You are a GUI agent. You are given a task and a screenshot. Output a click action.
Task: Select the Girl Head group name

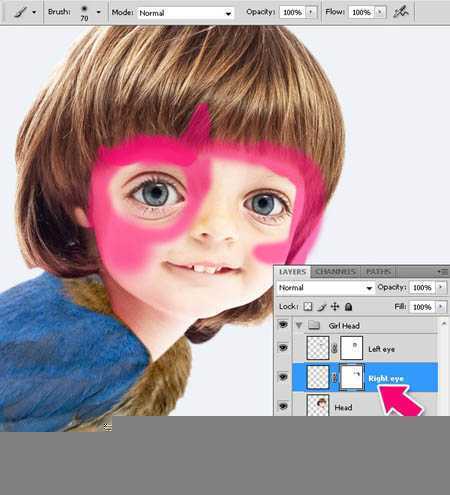coord(344,326)
